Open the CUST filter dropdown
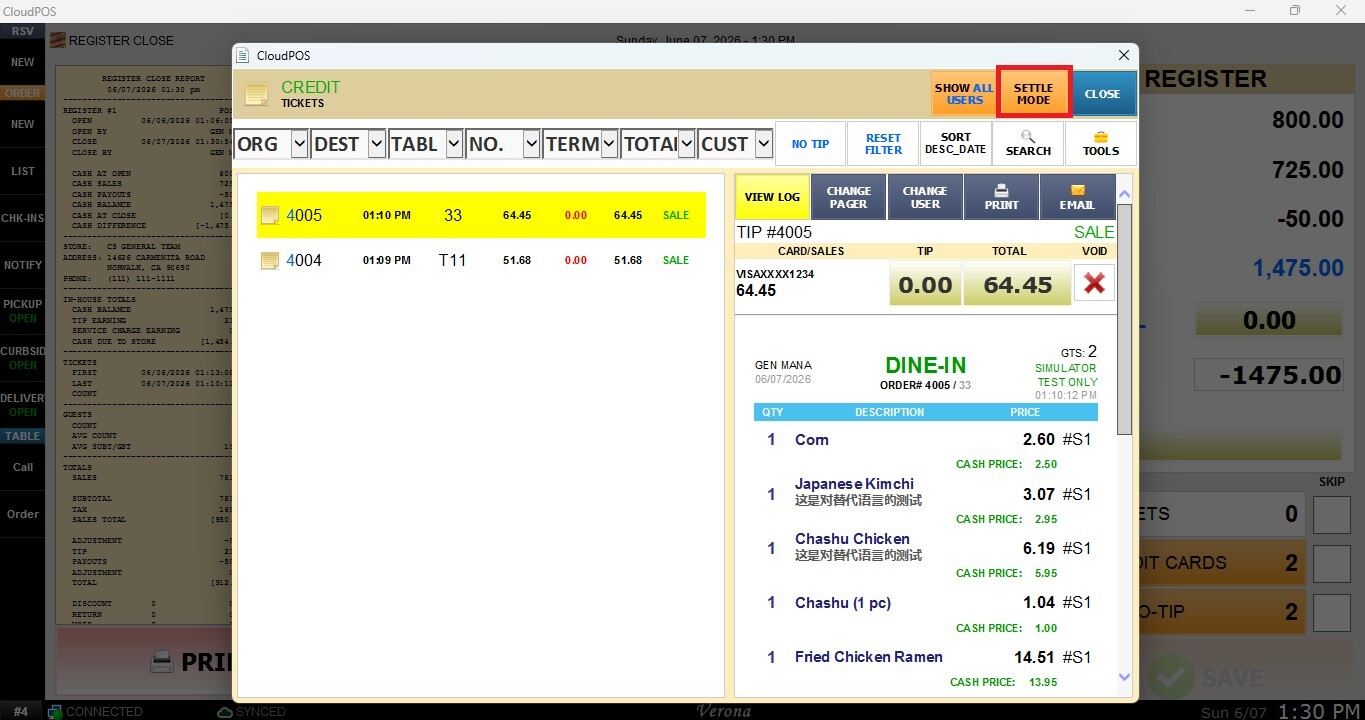This screenshot has width=1365, height=720. [x=764, y=145]
